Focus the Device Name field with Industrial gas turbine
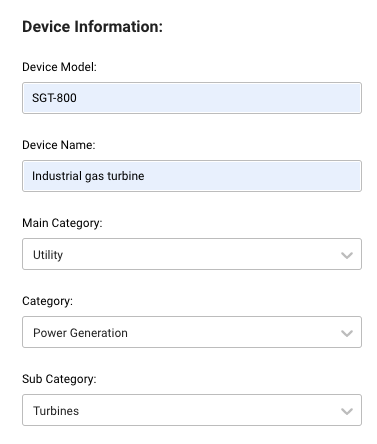377x444 pixels. [x=192, y=176]
